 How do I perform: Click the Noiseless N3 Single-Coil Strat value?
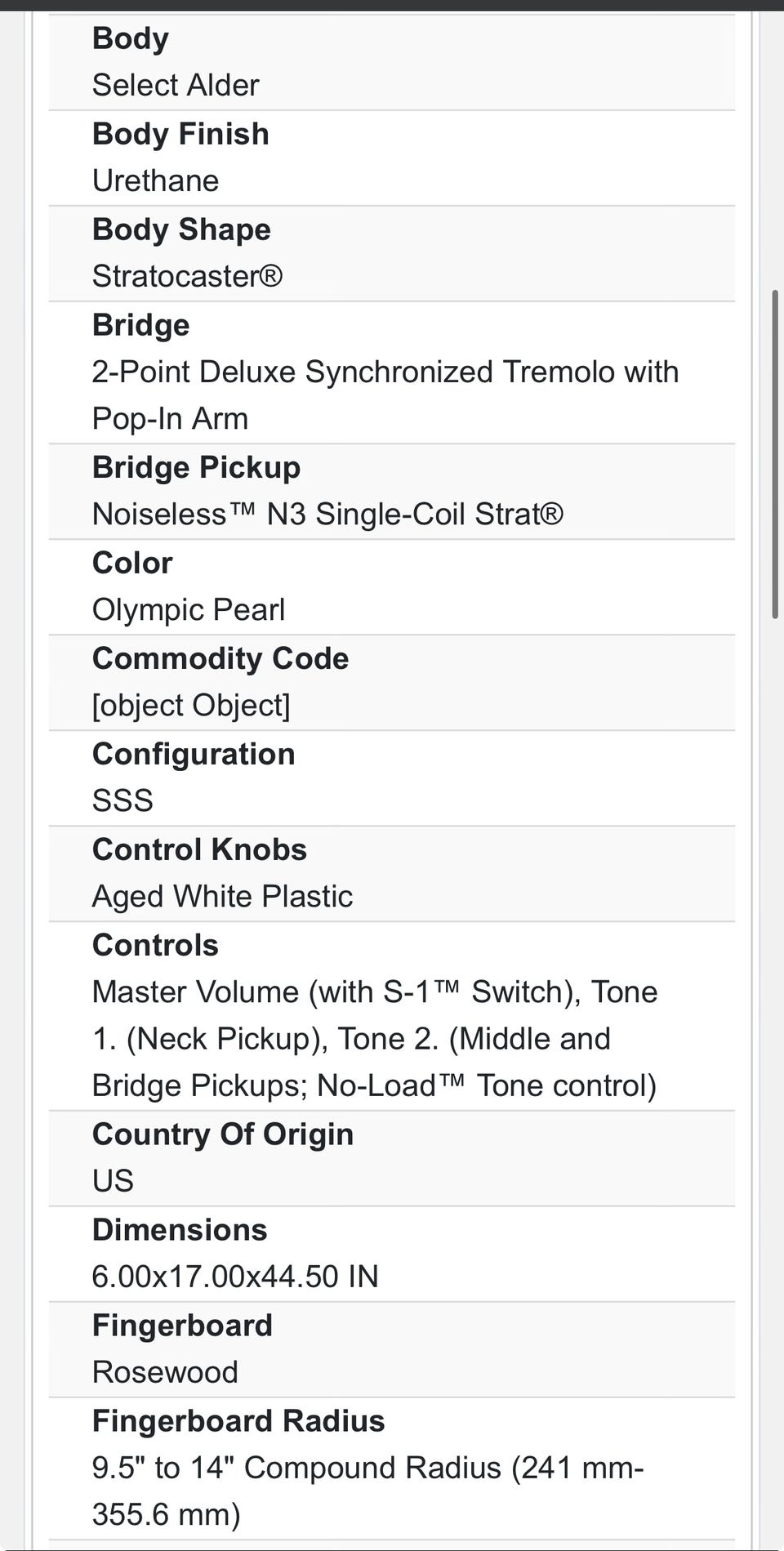pos(327,515)
